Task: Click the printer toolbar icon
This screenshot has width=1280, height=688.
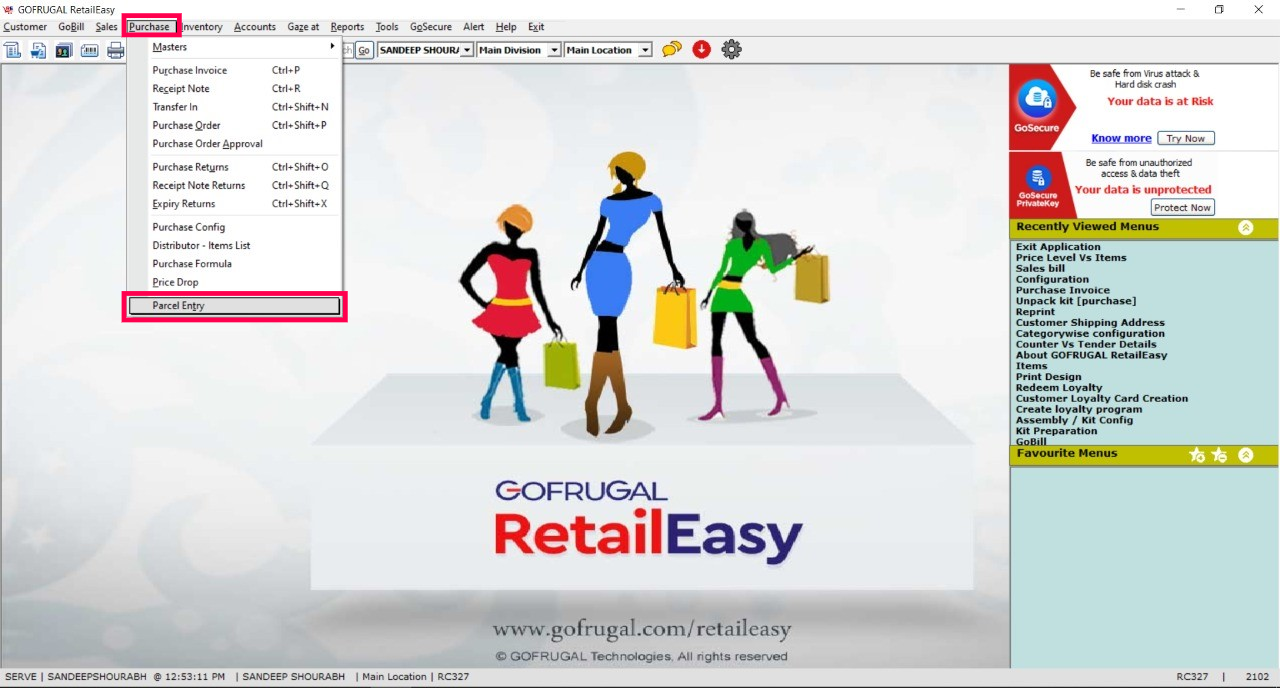Action: tap(115, 50)
